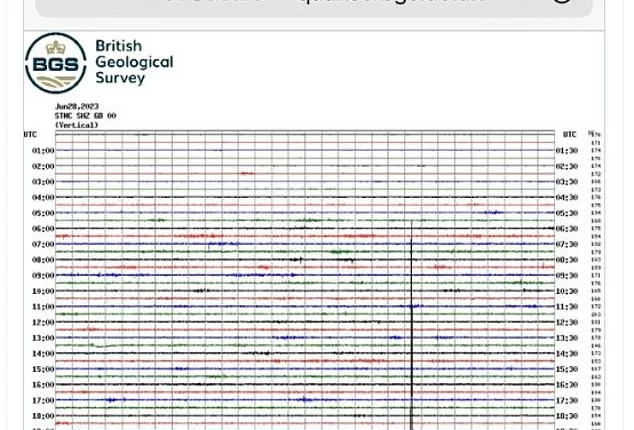634x430 pixels.
Task: Click the 16:30 time label
Action: [x=567, y=385]
